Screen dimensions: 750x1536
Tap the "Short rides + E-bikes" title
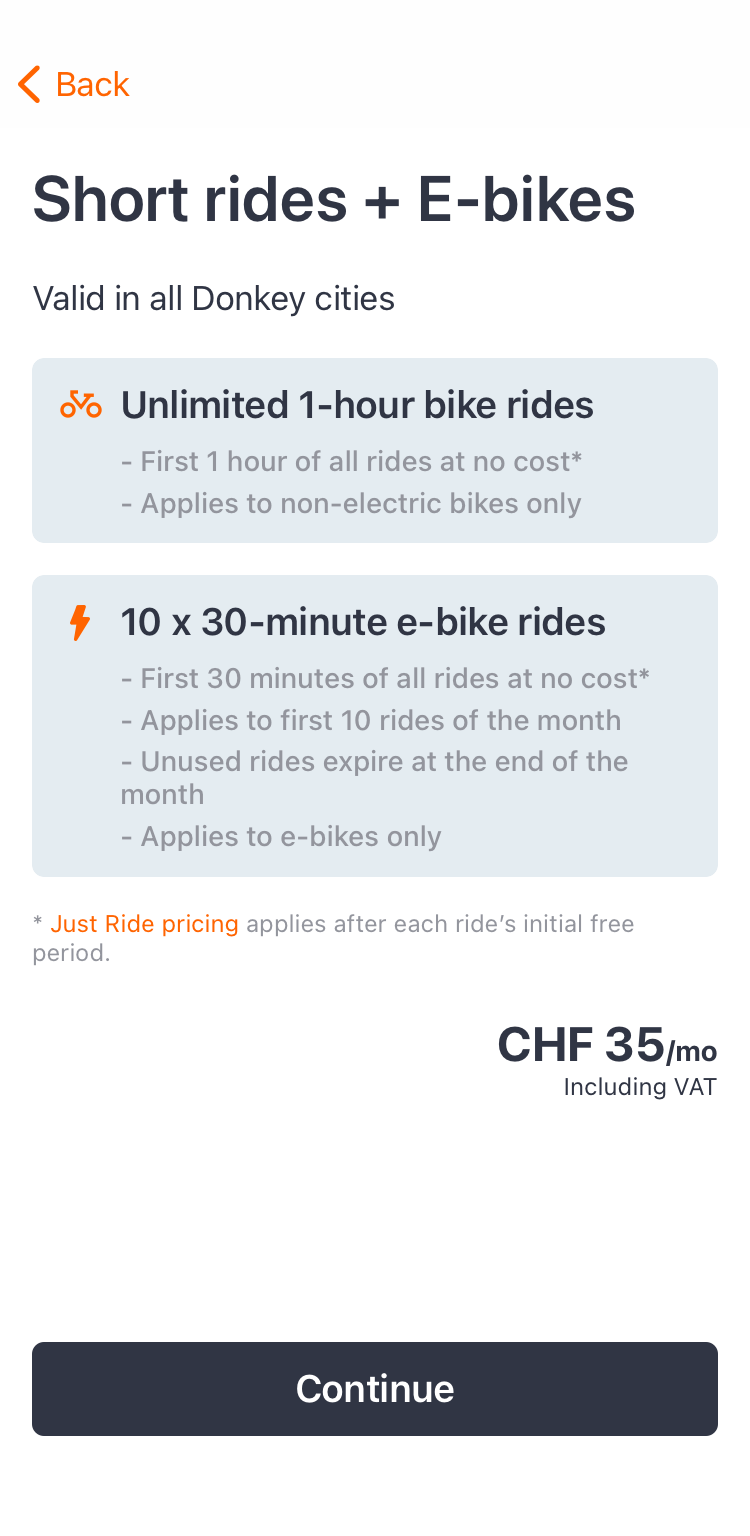coord(334,198)
